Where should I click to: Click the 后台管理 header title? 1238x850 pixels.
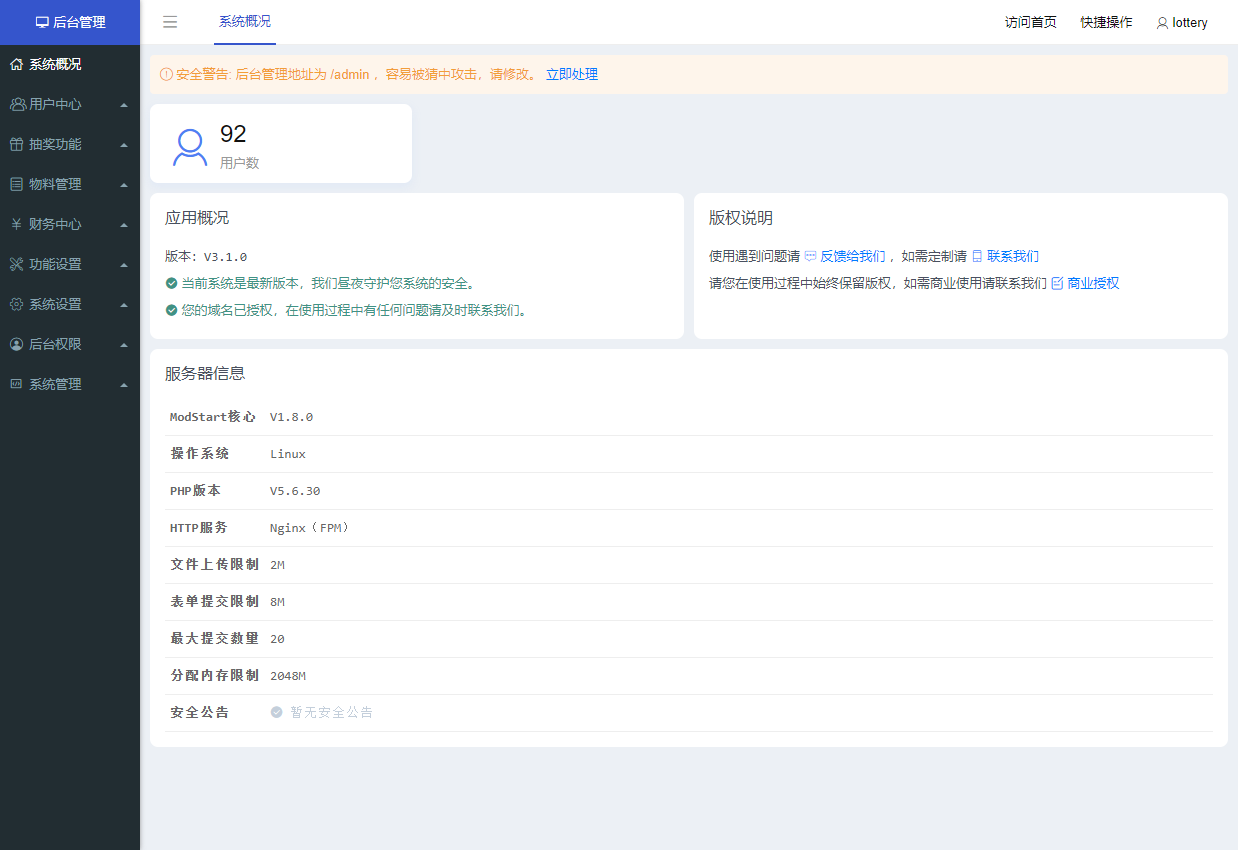[79, 22]
